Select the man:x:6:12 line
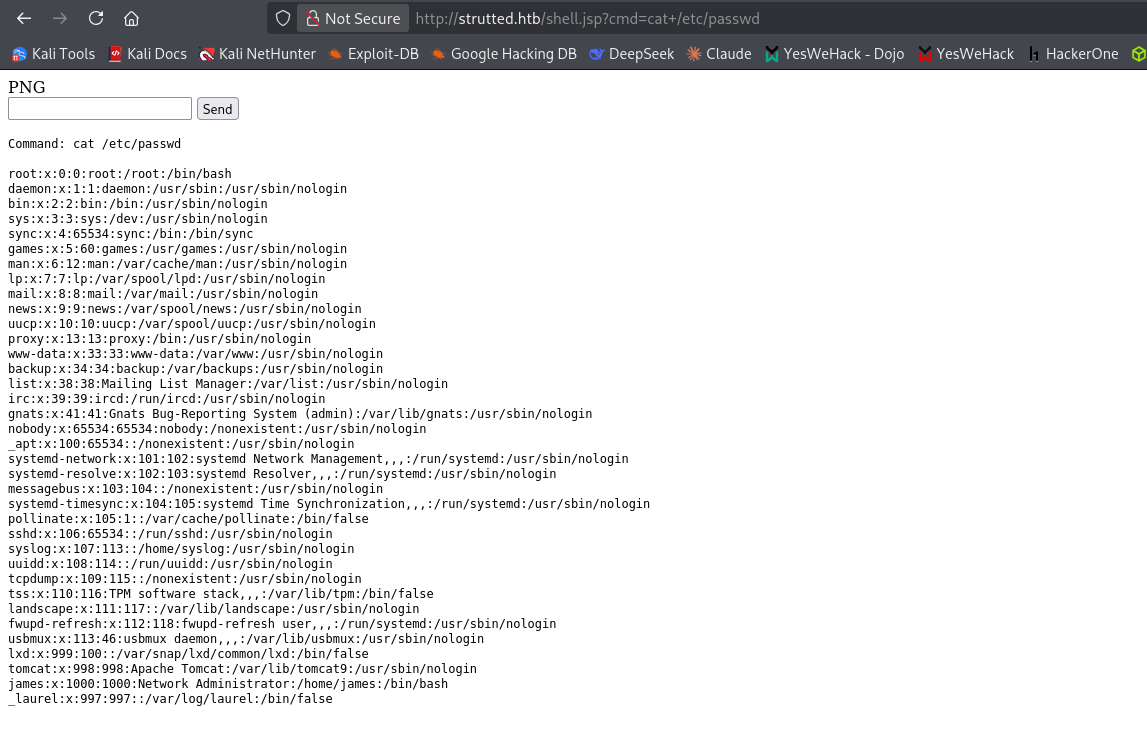Viewport: 1147px width, 751px height. tap(178, 264)
